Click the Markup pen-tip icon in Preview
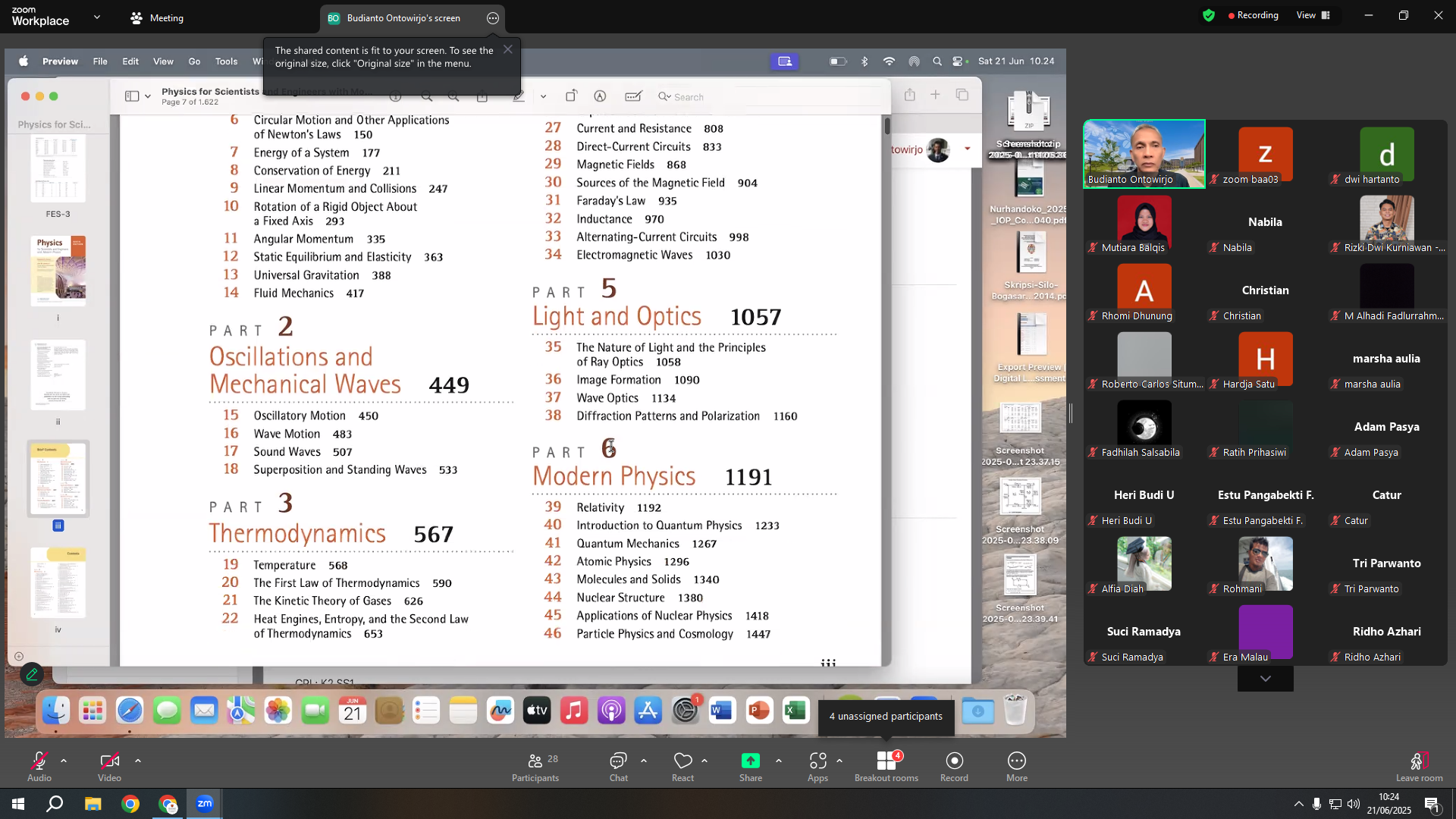 click(600, 96)
